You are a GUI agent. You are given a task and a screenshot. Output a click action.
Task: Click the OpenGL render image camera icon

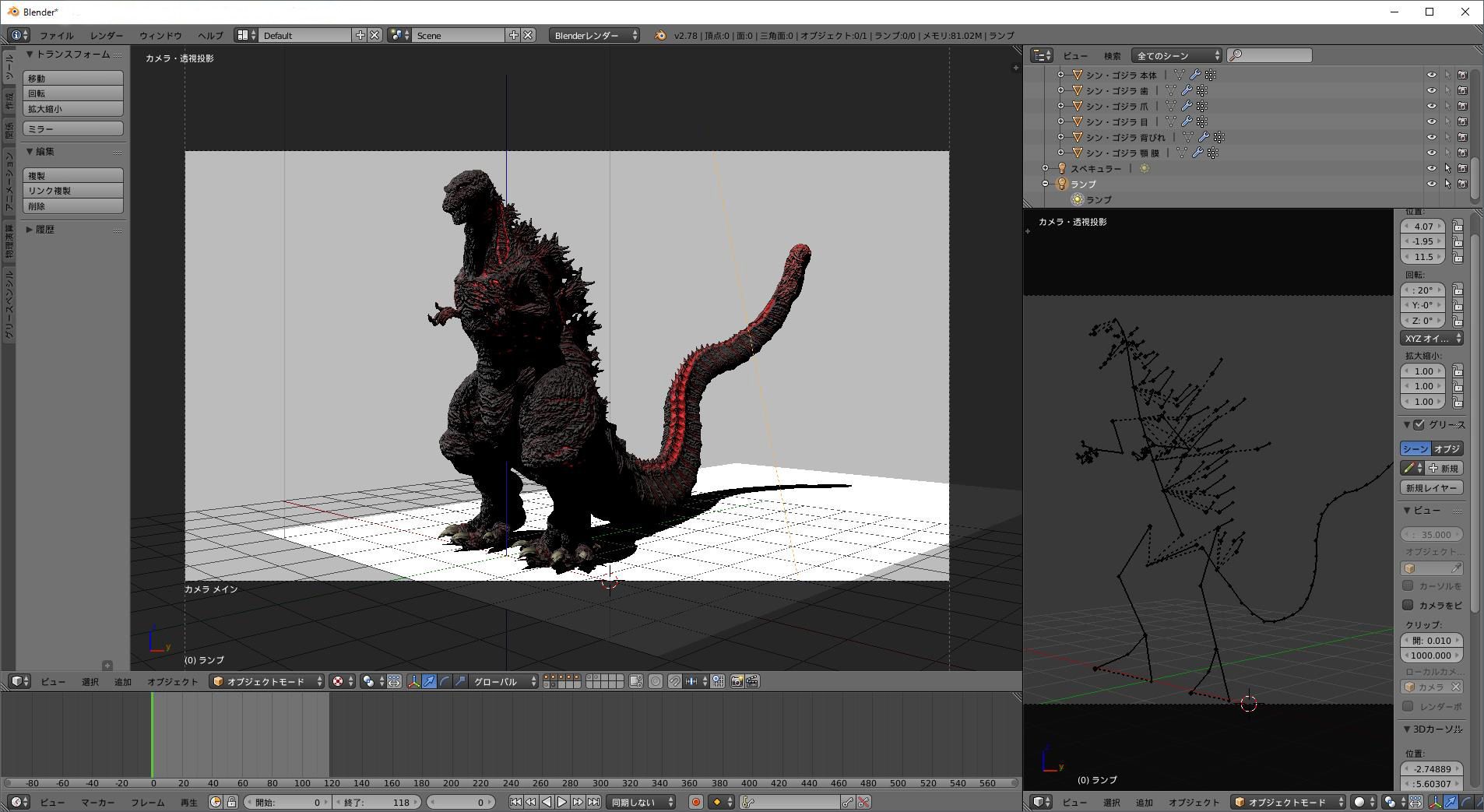tap(737, 682)
